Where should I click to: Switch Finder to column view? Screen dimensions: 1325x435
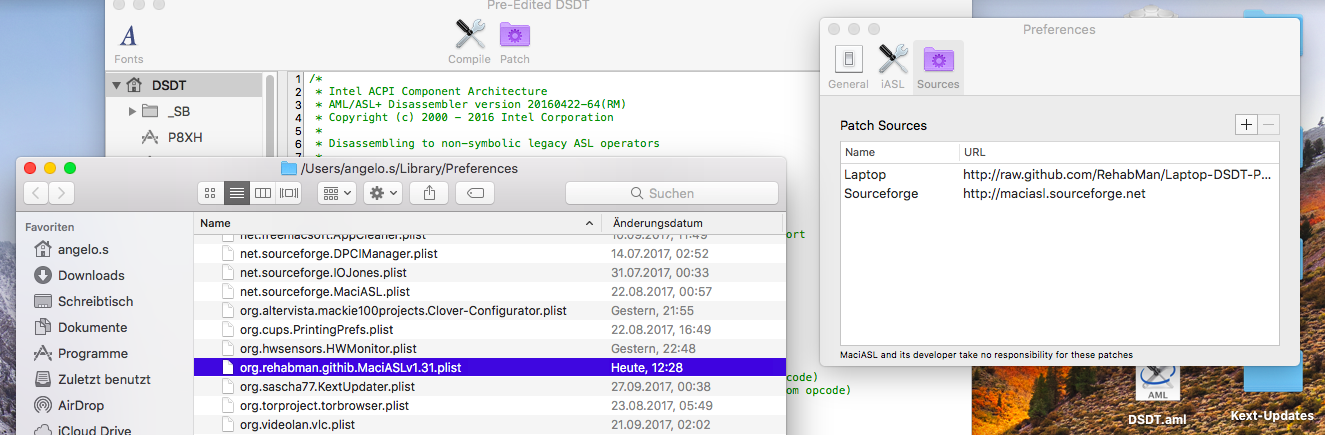(263, 193)
